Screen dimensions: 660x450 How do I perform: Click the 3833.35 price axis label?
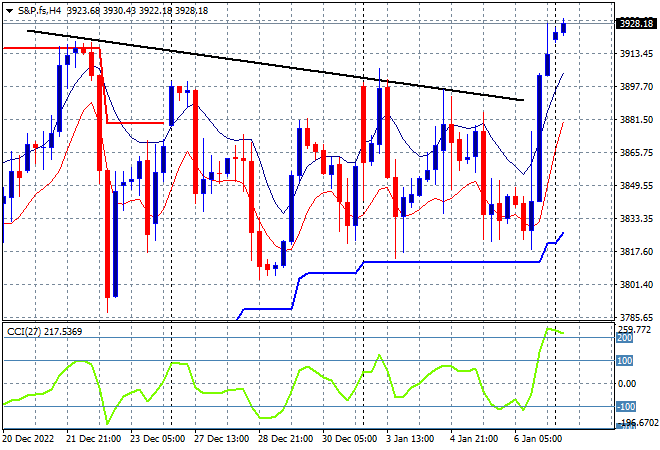(x=636, y=218)
